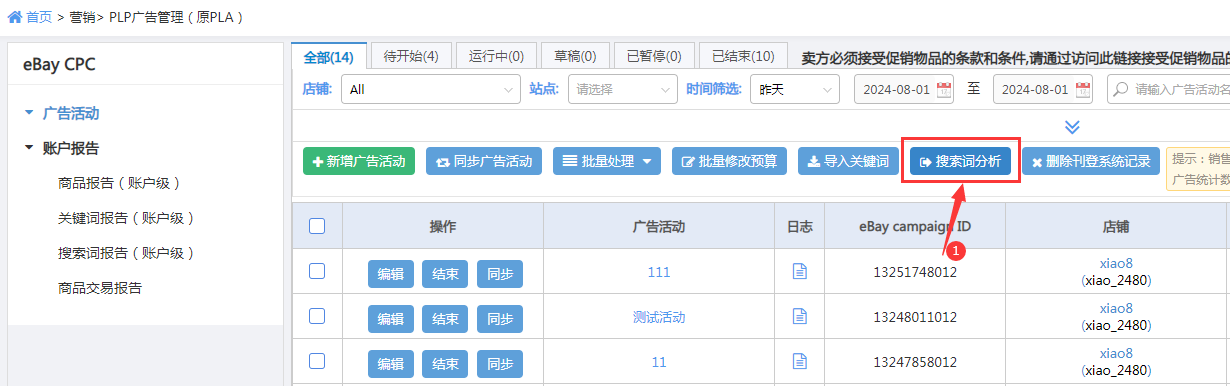
Task: Click the double chevron expand filters icon
Action: coord(1072,127)
